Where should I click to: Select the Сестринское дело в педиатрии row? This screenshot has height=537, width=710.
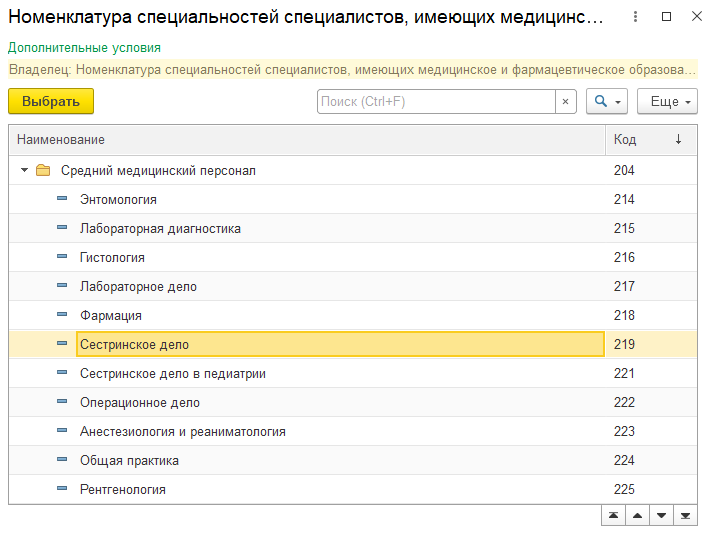pyautogui.click(x=173, y=374)
